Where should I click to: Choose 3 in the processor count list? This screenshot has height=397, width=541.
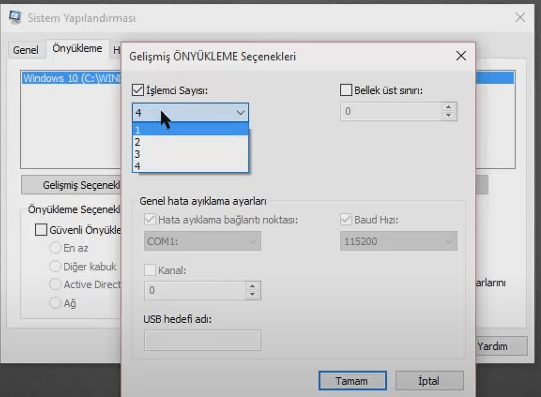pyautogui.click(x=190, y=154)
